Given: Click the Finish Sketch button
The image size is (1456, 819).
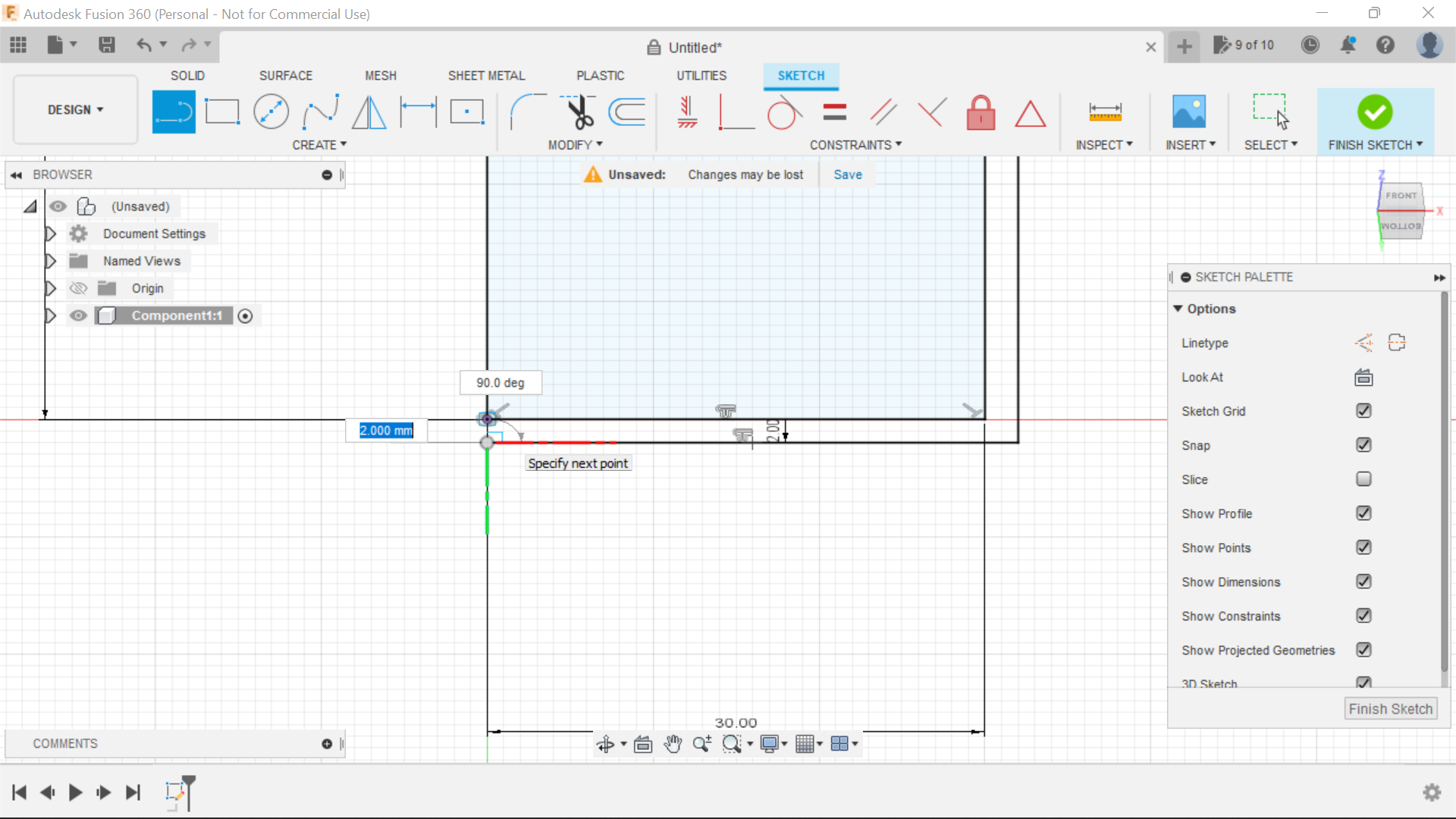Looking at the screenshot, I should point(1390,708).
